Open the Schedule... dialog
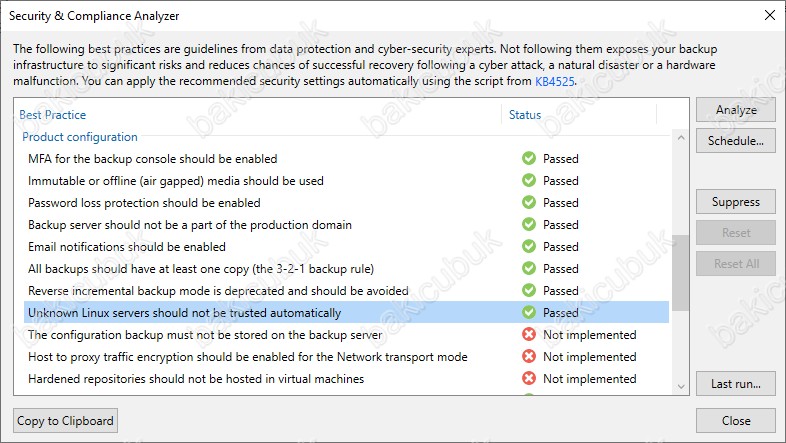The height and width of the screenshot is (443, 786). [x=736, y=141]
